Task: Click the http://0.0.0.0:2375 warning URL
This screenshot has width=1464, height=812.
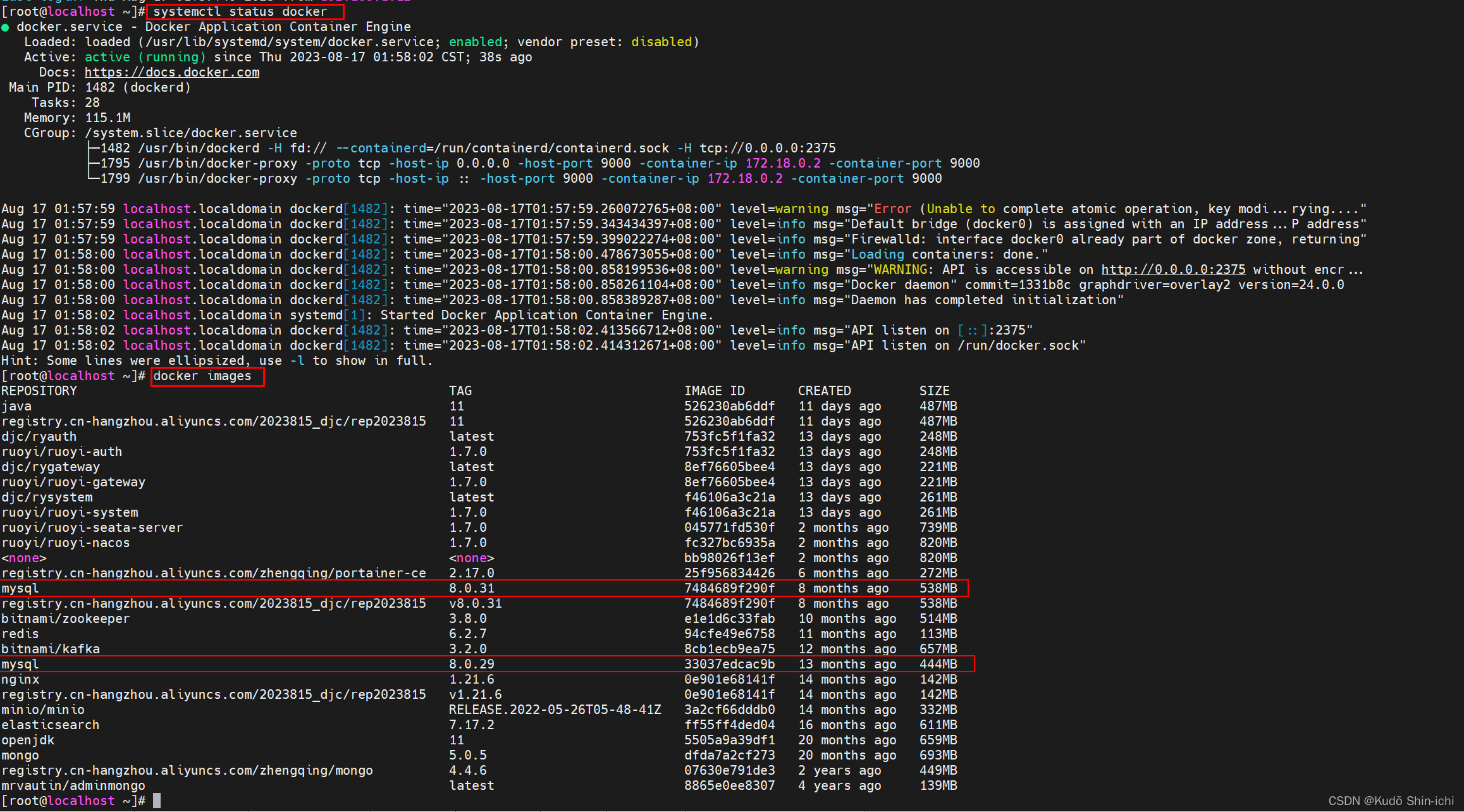Action: pyautogui.click(x=1173, y=269)
